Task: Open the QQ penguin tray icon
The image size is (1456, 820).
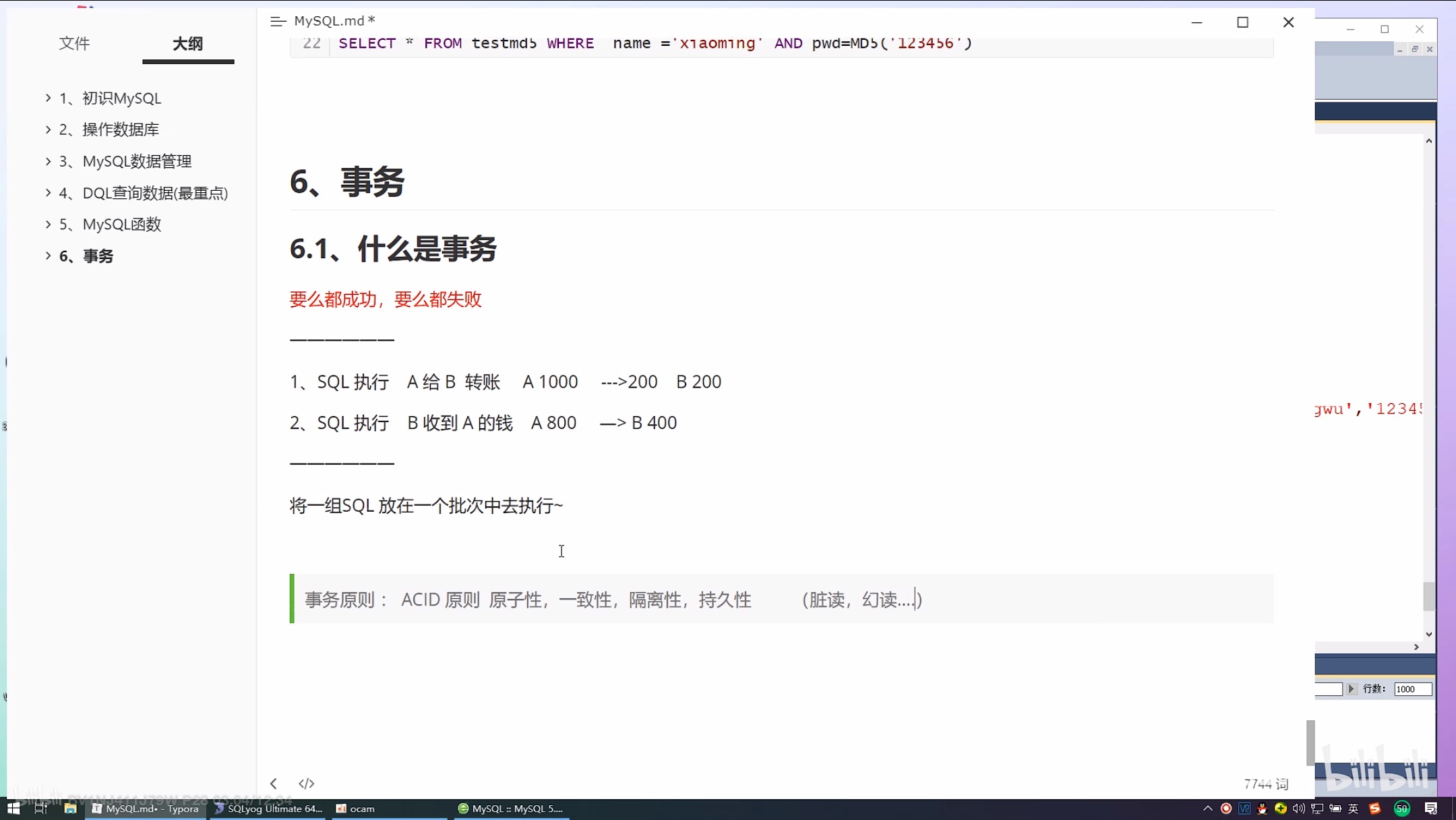Action: [x=1262, y=809]
